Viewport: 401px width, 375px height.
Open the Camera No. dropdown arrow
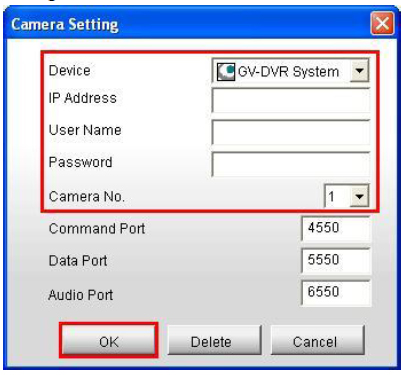tap(359, 196)
